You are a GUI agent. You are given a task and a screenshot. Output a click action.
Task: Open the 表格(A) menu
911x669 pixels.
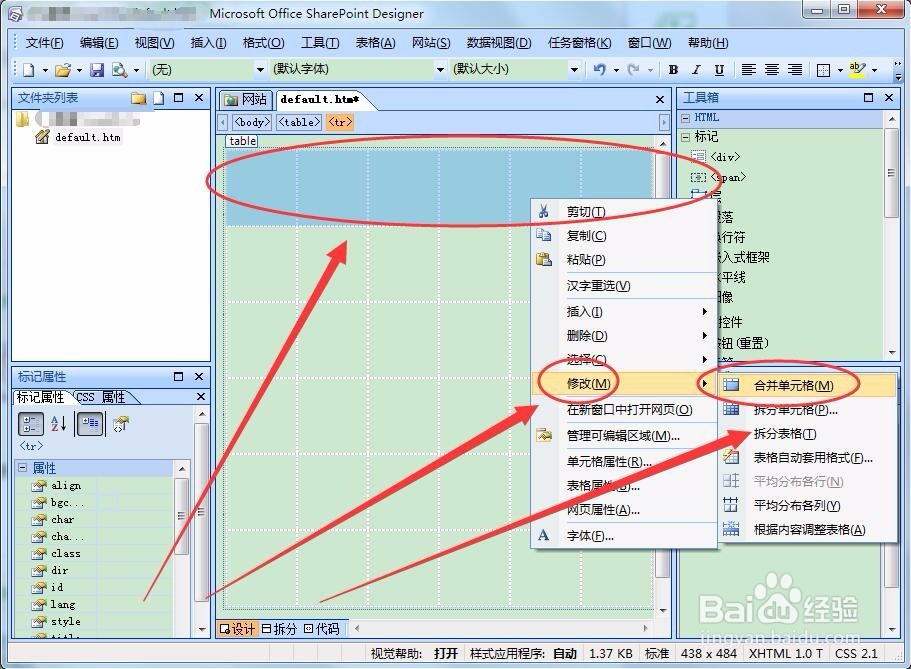click(x=375, y=43)
